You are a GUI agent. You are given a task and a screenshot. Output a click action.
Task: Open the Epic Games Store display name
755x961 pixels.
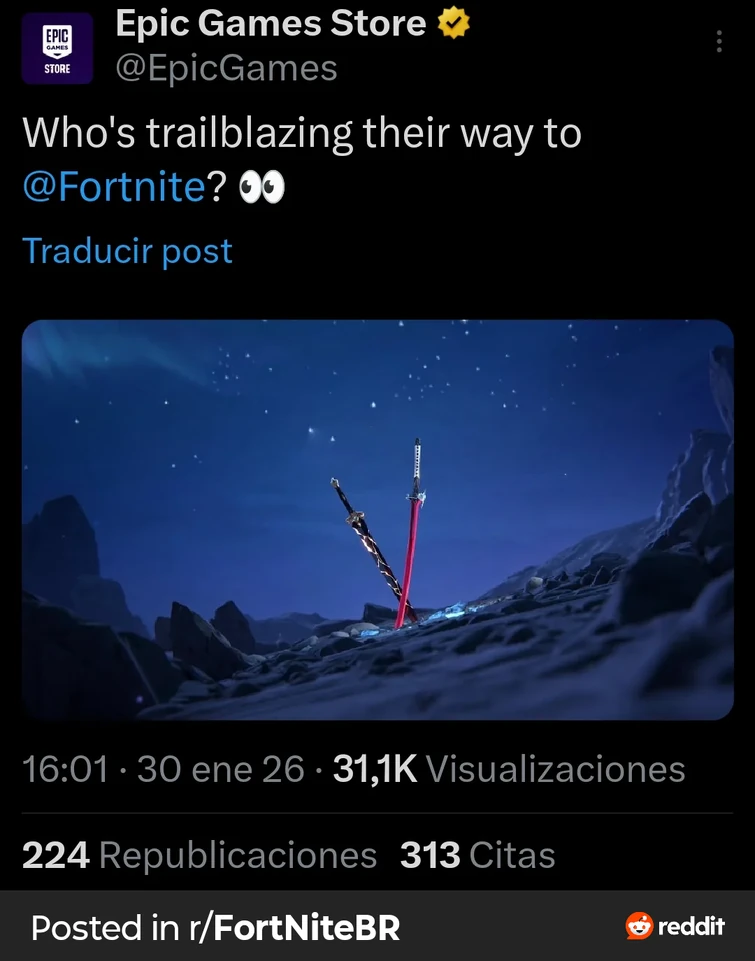[x=271, y=24]
